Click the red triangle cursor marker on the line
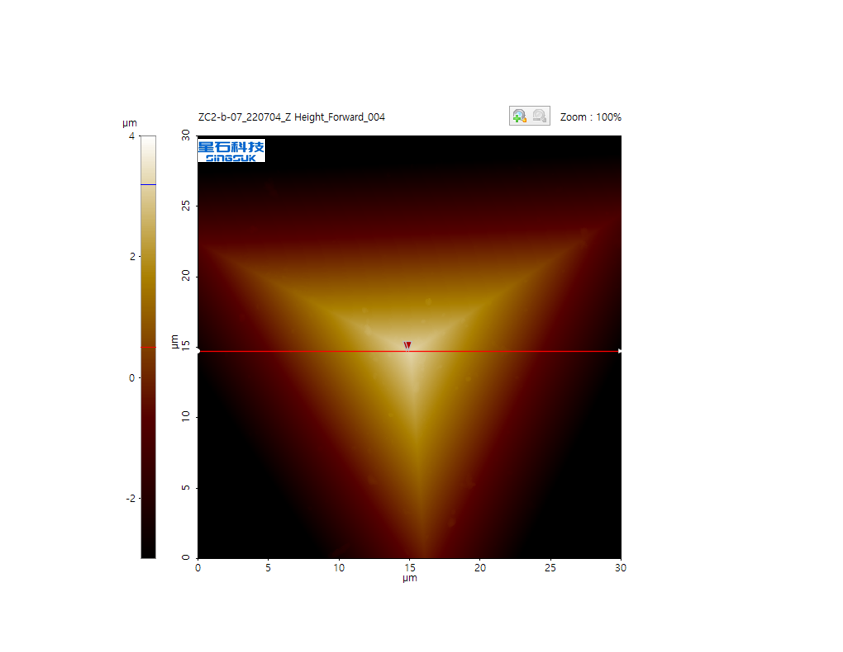Screen dimensions: 843x652 (407, 346)
